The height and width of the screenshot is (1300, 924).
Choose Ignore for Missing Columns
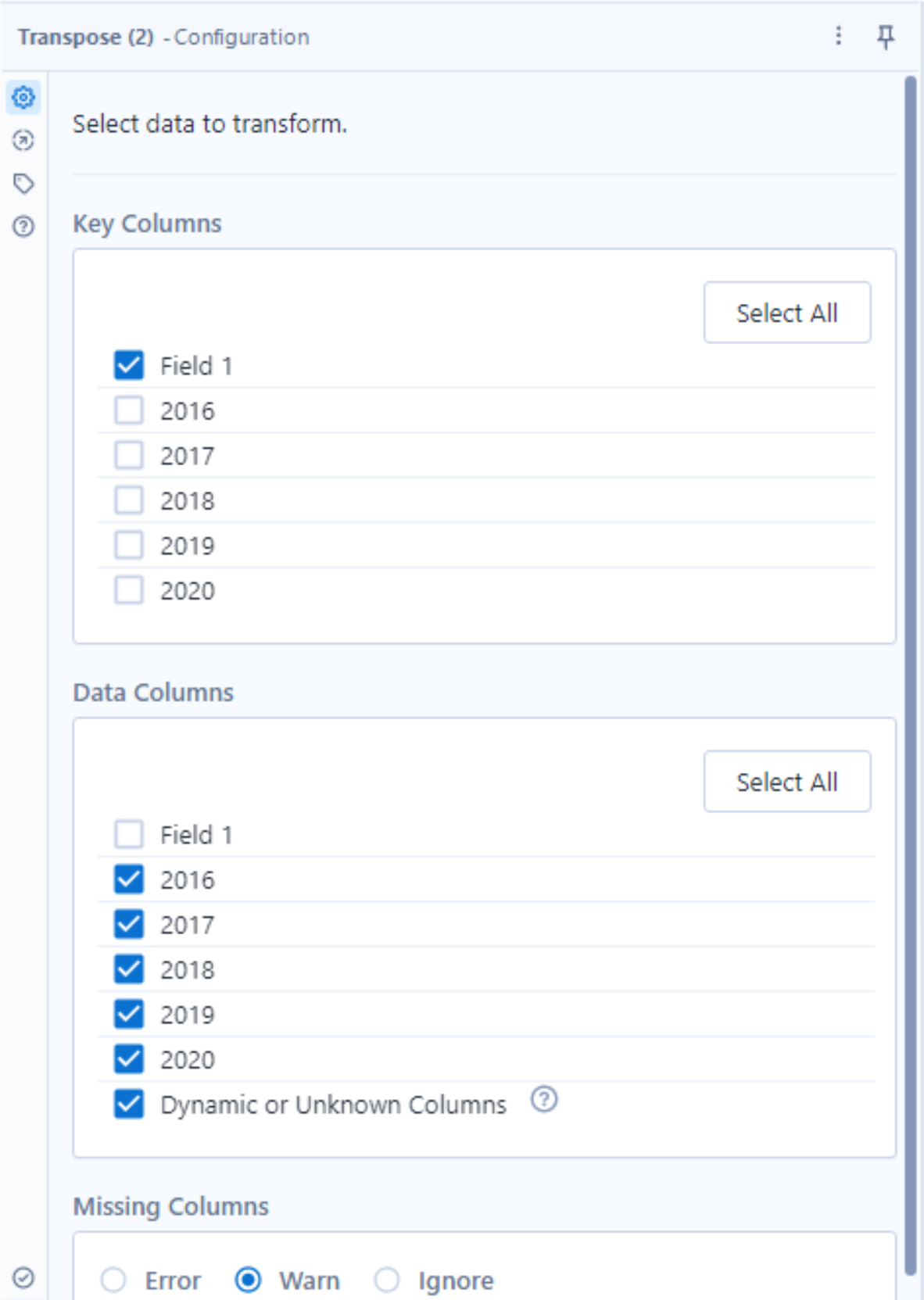[x=387, y=1280]
